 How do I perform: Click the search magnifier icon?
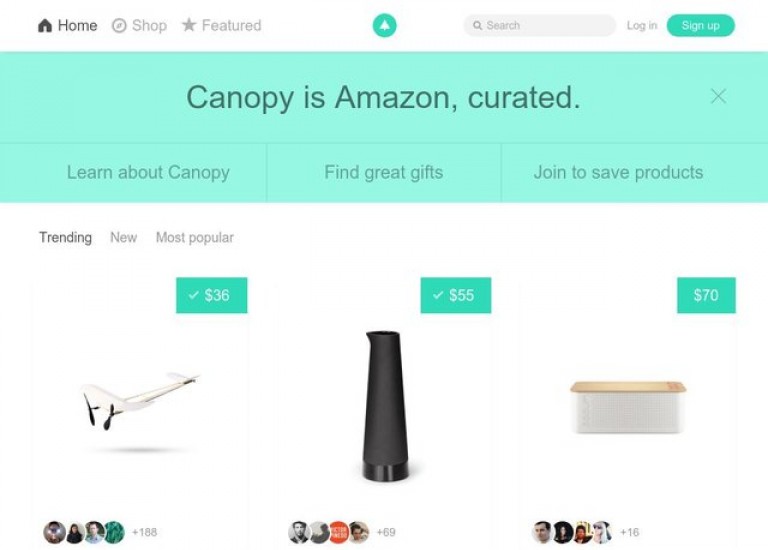click(x=478, y=25)
